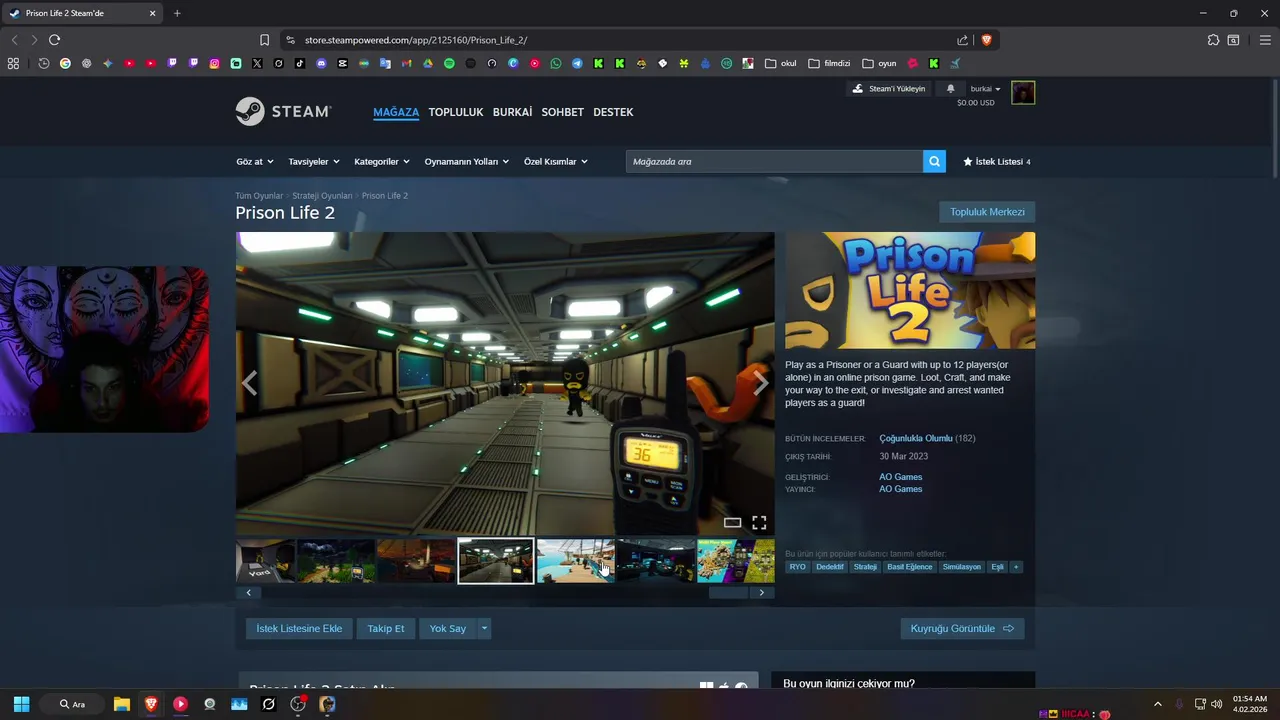
Task: Open the Brave Shields icon
Action: pyautogui.click(x=987, y=40)
